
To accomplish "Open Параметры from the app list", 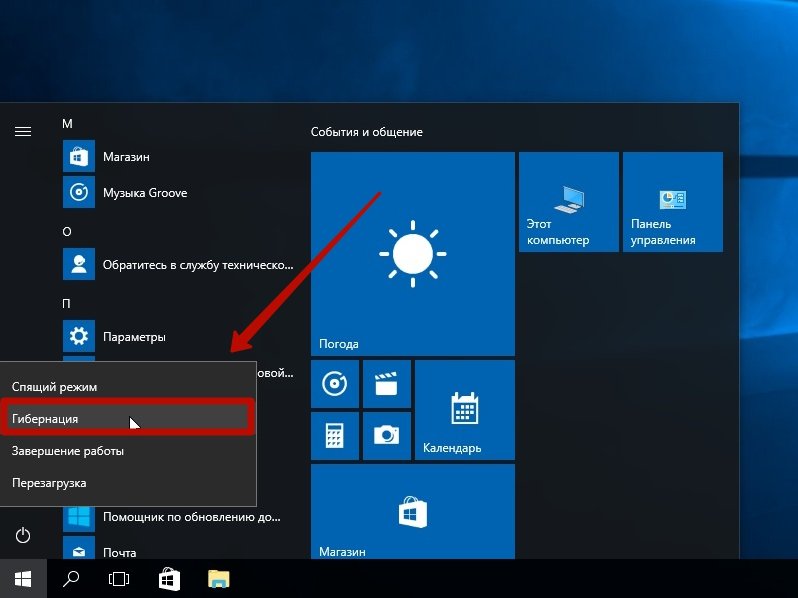I will (134, 337).
